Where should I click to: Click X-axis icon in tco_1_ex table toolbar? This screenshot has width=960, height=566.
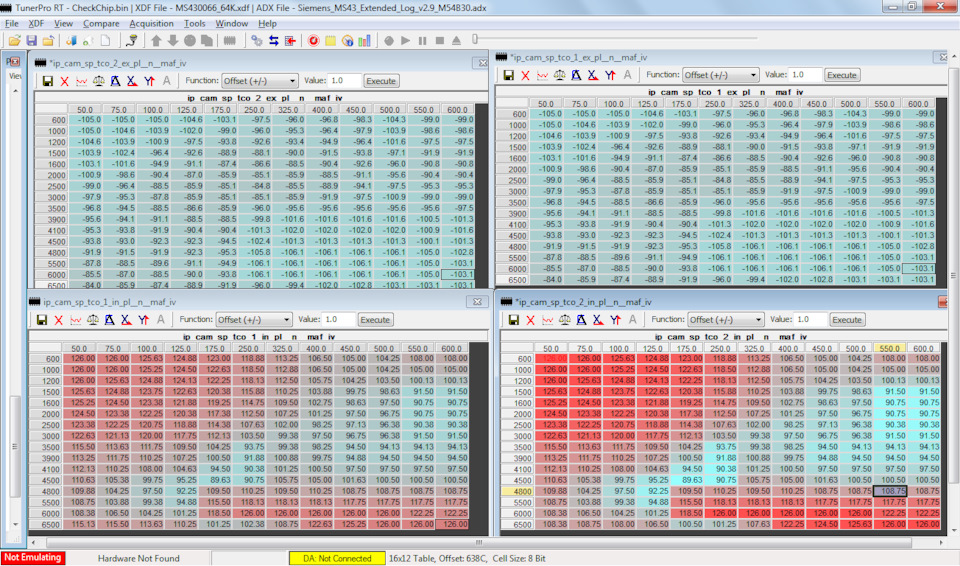coord(593,75)
